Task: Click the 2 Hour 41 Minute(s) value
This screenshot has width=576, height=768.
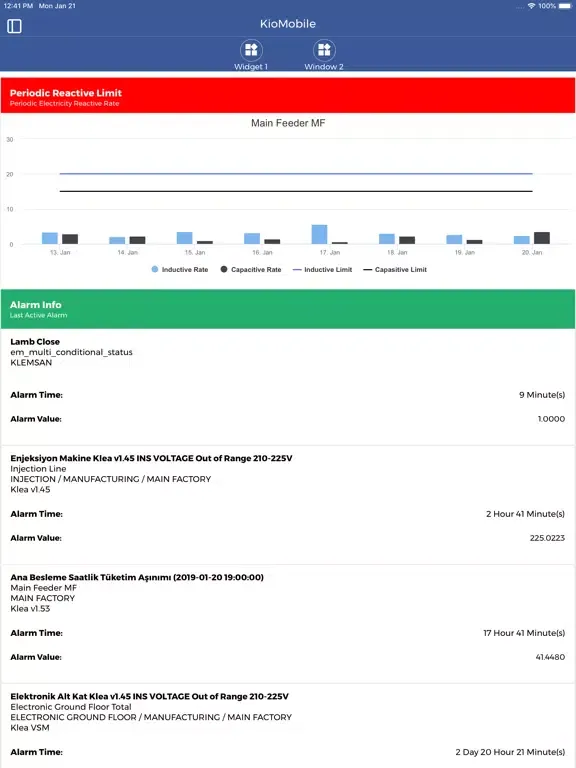Action: click(525, 514)
